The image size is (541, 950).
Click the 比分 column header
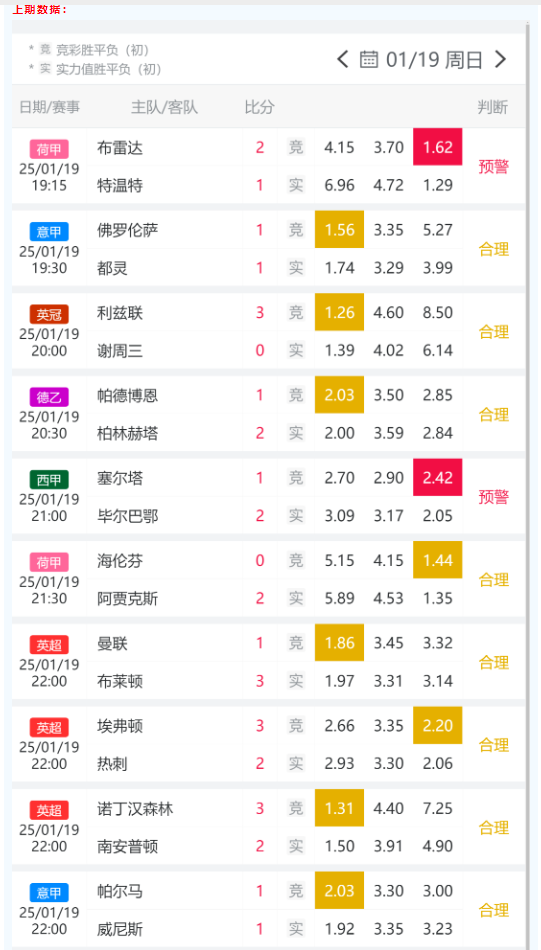tap(259, 107)
